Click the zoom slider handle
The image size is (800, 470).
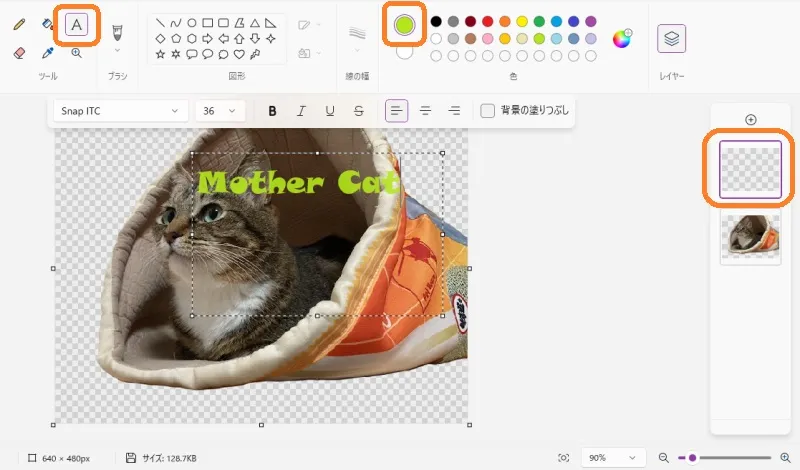pyautogui.click(x=692, y=458)
